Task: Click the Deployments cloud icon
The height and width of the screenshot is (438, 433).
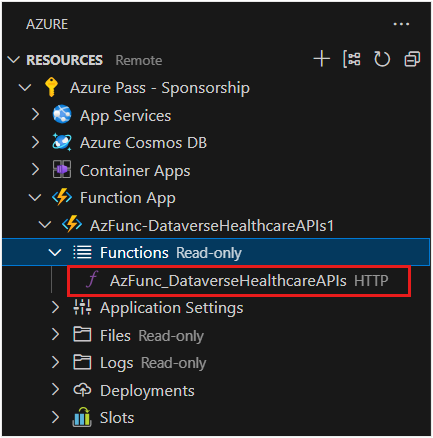Action: point(82,390)
